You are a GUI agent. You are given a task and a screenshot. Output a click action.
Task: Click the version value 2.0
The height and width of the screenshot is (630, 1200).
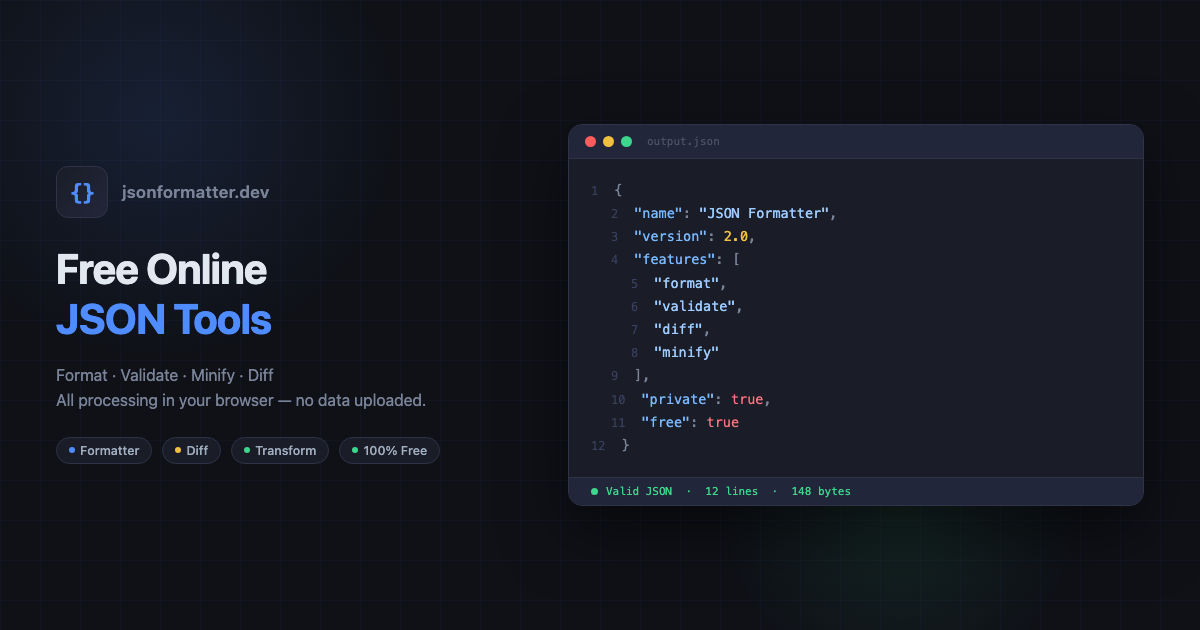pos(736,237)
